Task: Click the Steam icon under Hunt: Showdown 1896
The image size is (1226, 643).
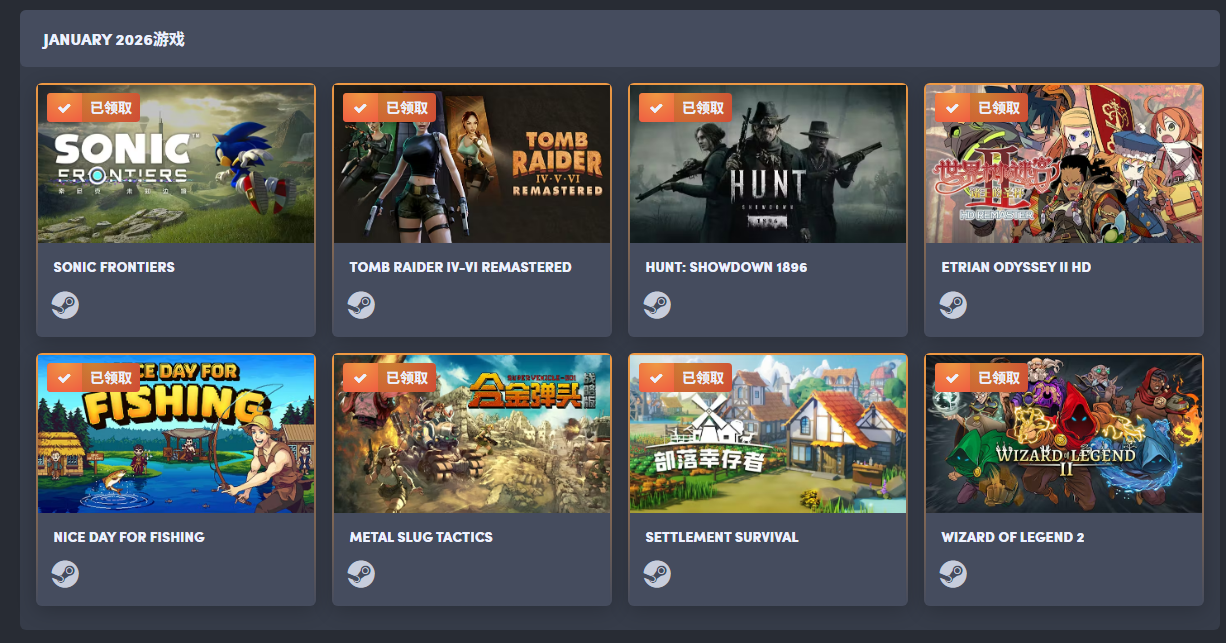Action: pos(657,305)
